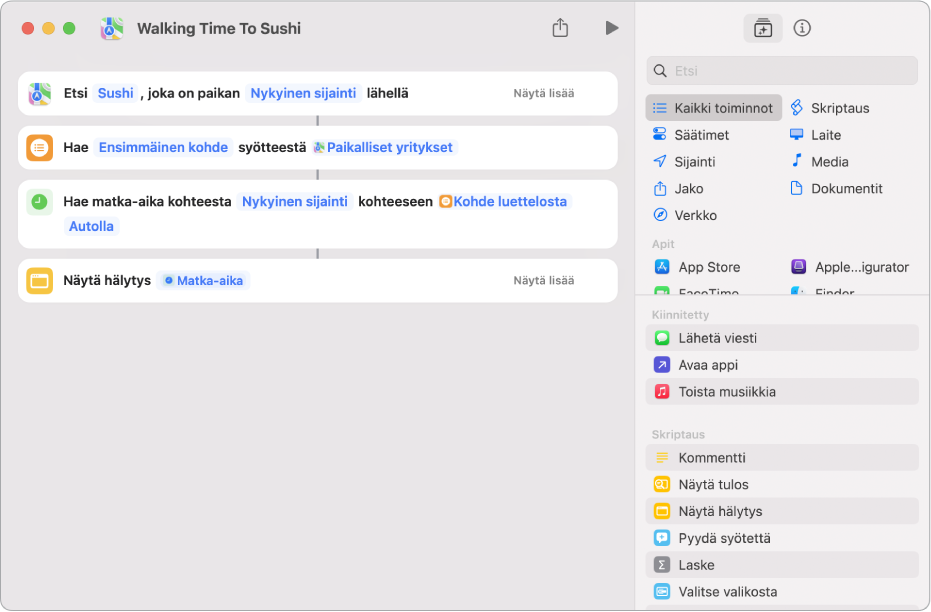Open the Dokumentit category
931x612 pixels.
[846, 188]
